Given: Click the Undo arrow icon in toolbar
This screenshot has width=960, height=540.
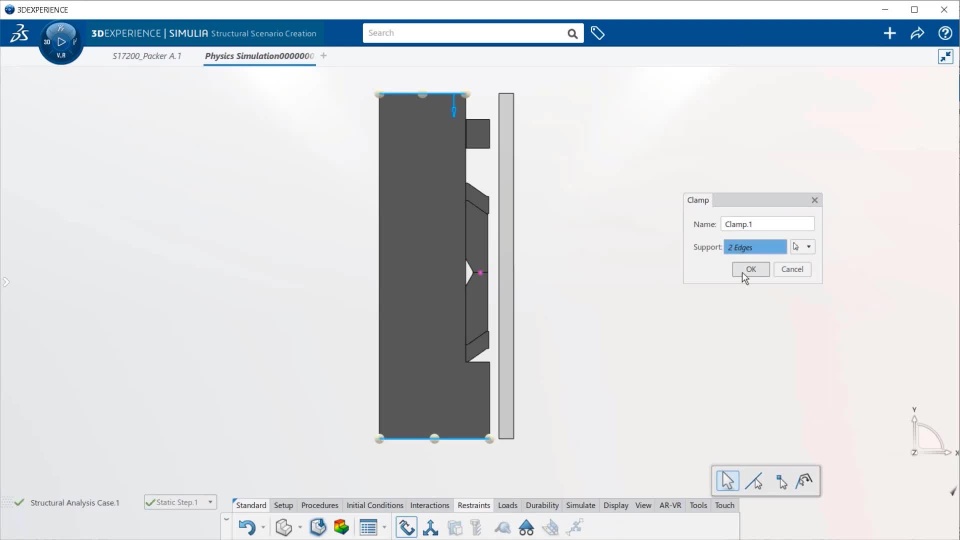Looking at the screenshot, I should click(247, 527).
